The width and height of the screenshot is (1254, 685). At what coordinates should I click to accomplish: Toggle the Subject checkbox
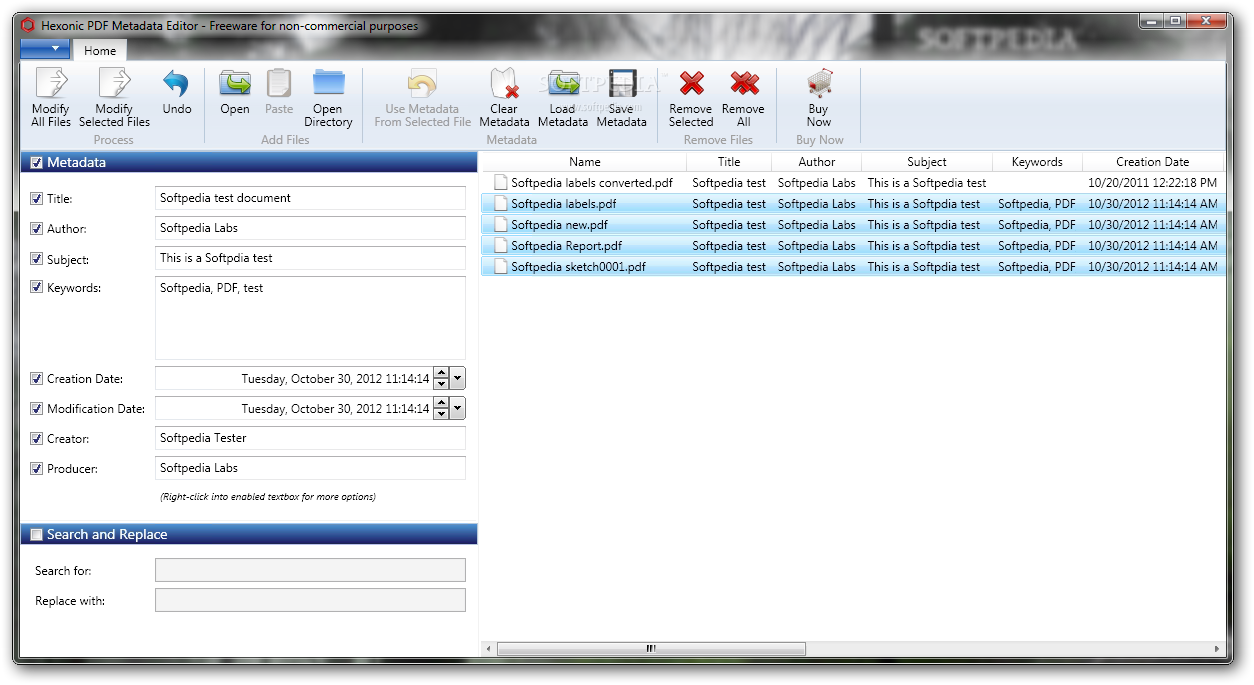(37, 259)
